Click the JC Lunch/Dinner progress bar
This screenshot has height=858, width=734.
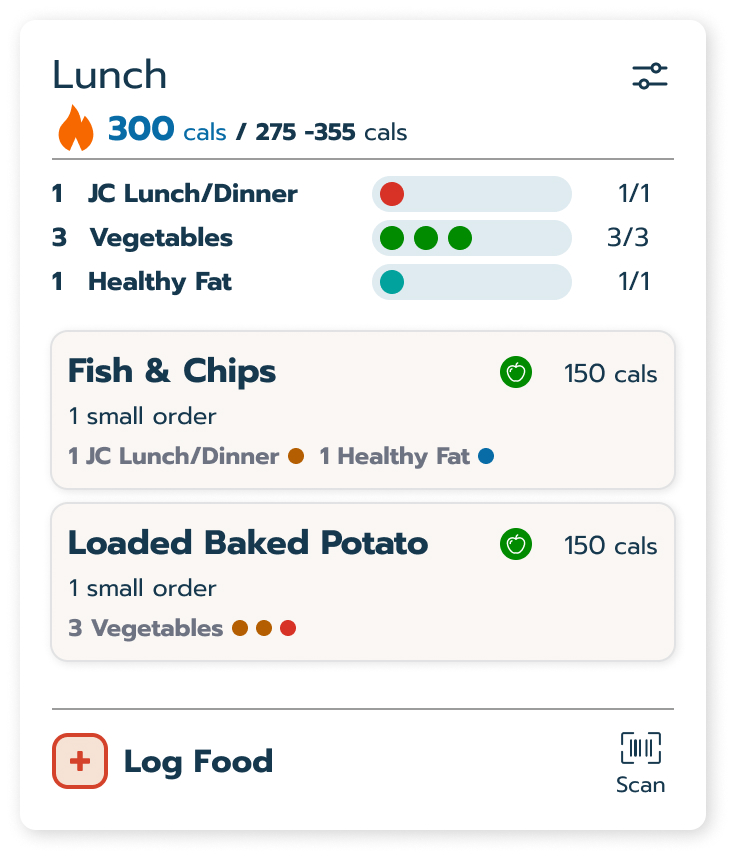coord(471,194)
